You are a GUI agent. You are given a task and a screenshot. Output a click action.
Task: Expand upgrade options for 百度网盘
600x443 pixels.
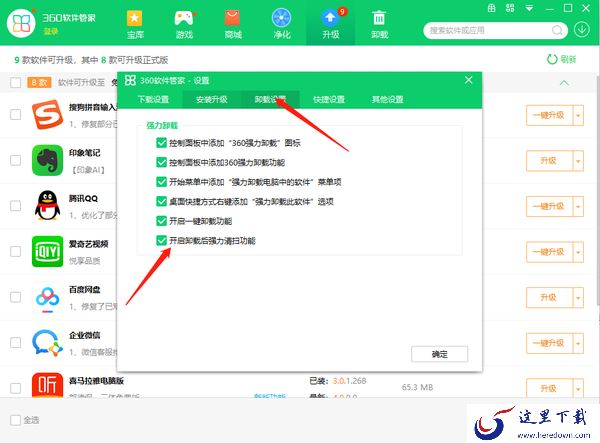(578, 297)
